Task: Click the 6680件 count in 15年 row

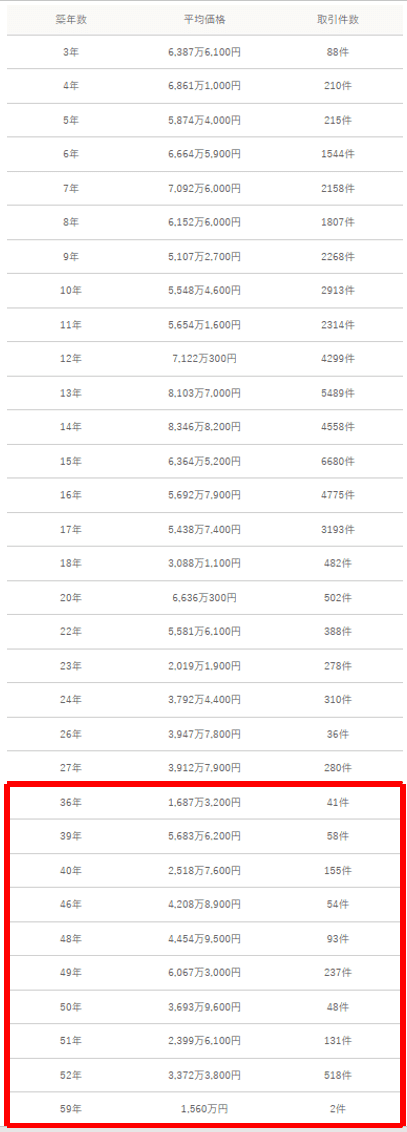Action: coord(338,461)
